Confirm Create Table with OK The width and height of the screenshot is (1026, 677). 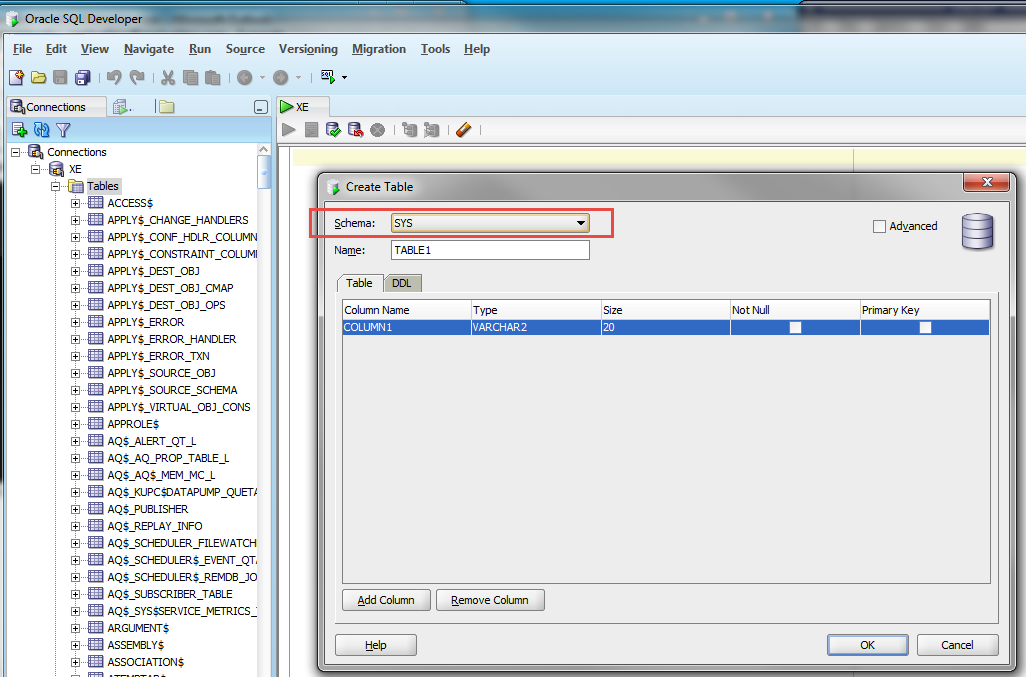click(868, 645)
